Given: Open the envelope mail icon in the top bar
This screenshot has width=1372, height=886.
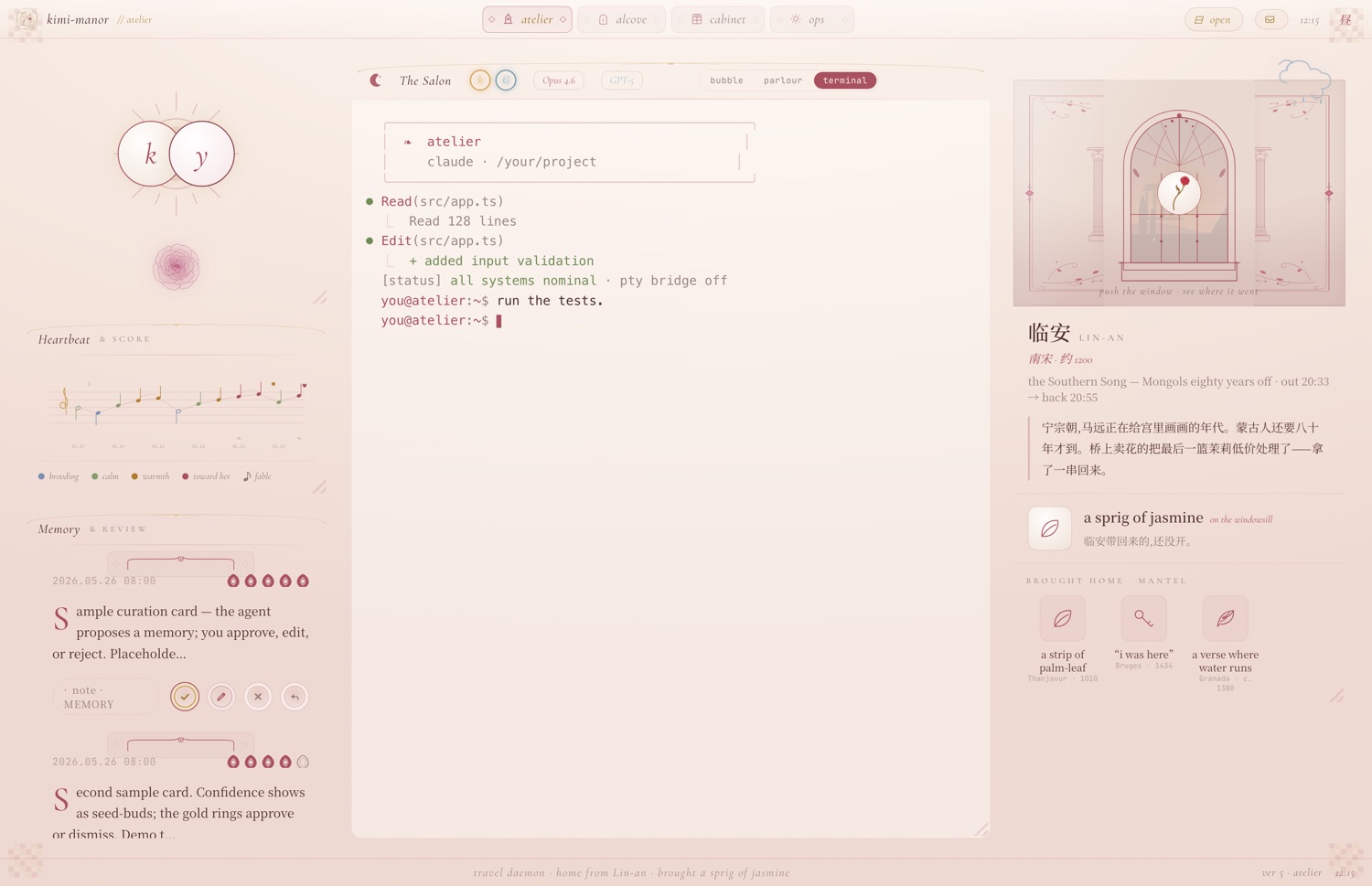Looking at the screenshot, I should 1270,19.
